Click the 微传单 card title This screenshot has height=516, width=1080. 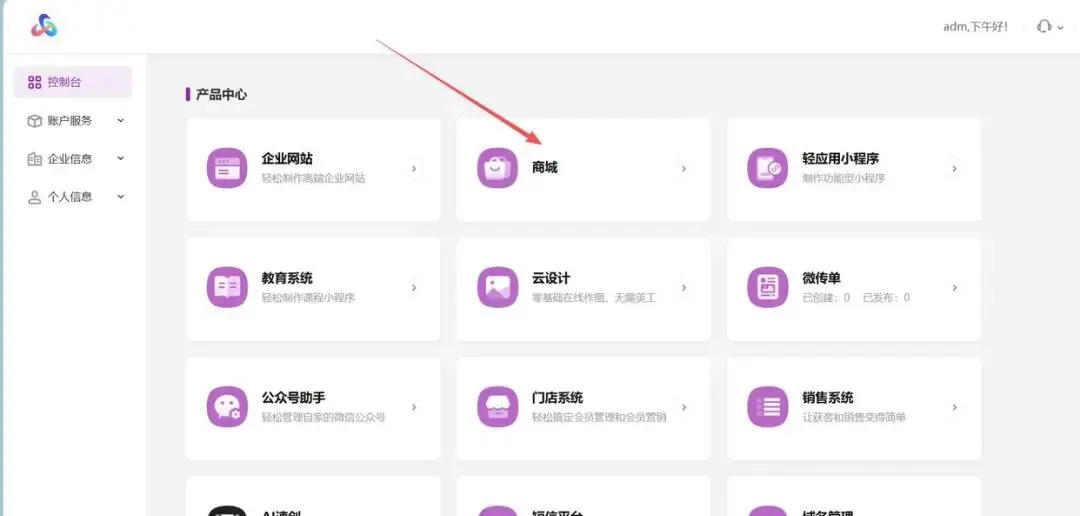pos(821,278)
